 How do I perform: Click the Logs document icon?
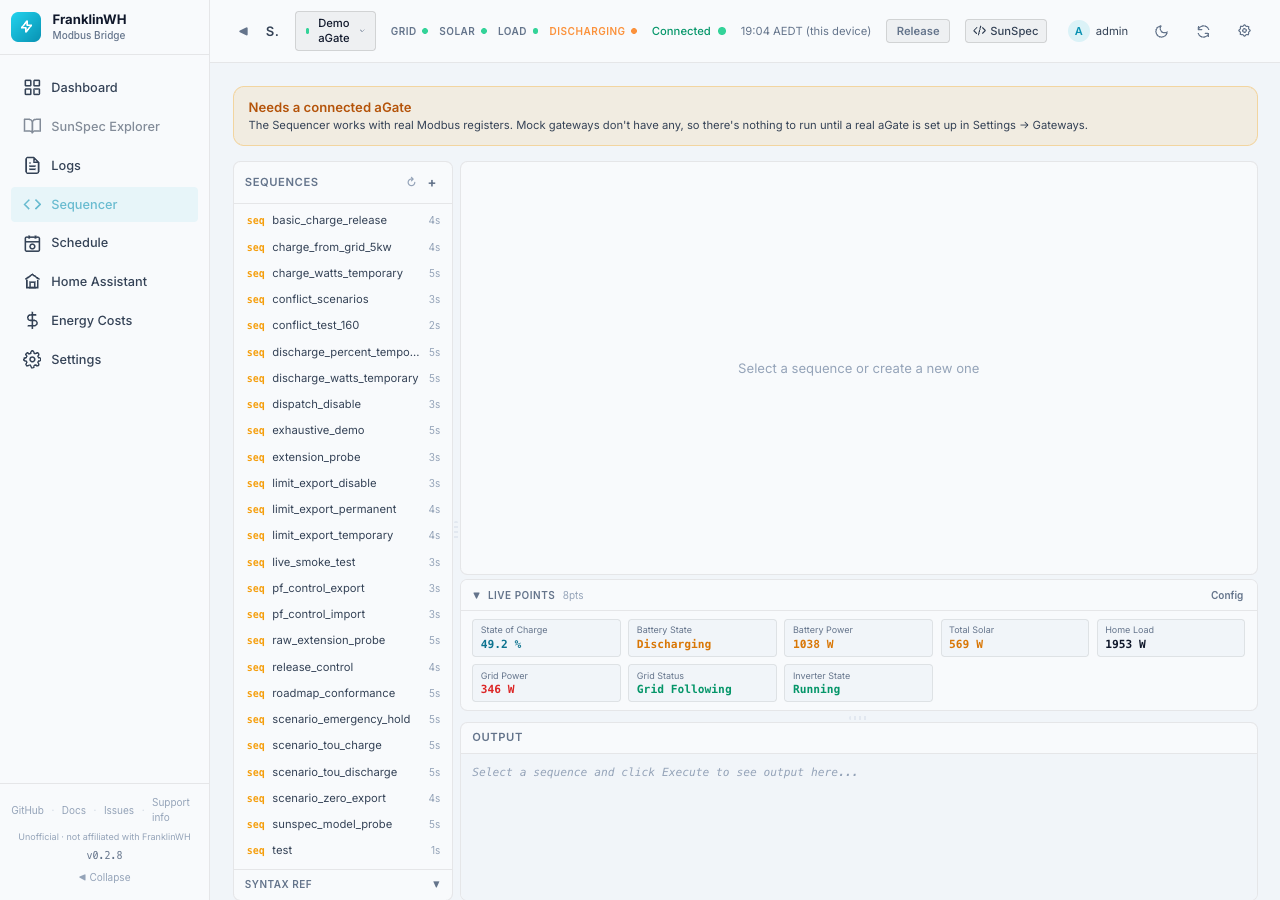pyautogui.click(x=32, y=165)
